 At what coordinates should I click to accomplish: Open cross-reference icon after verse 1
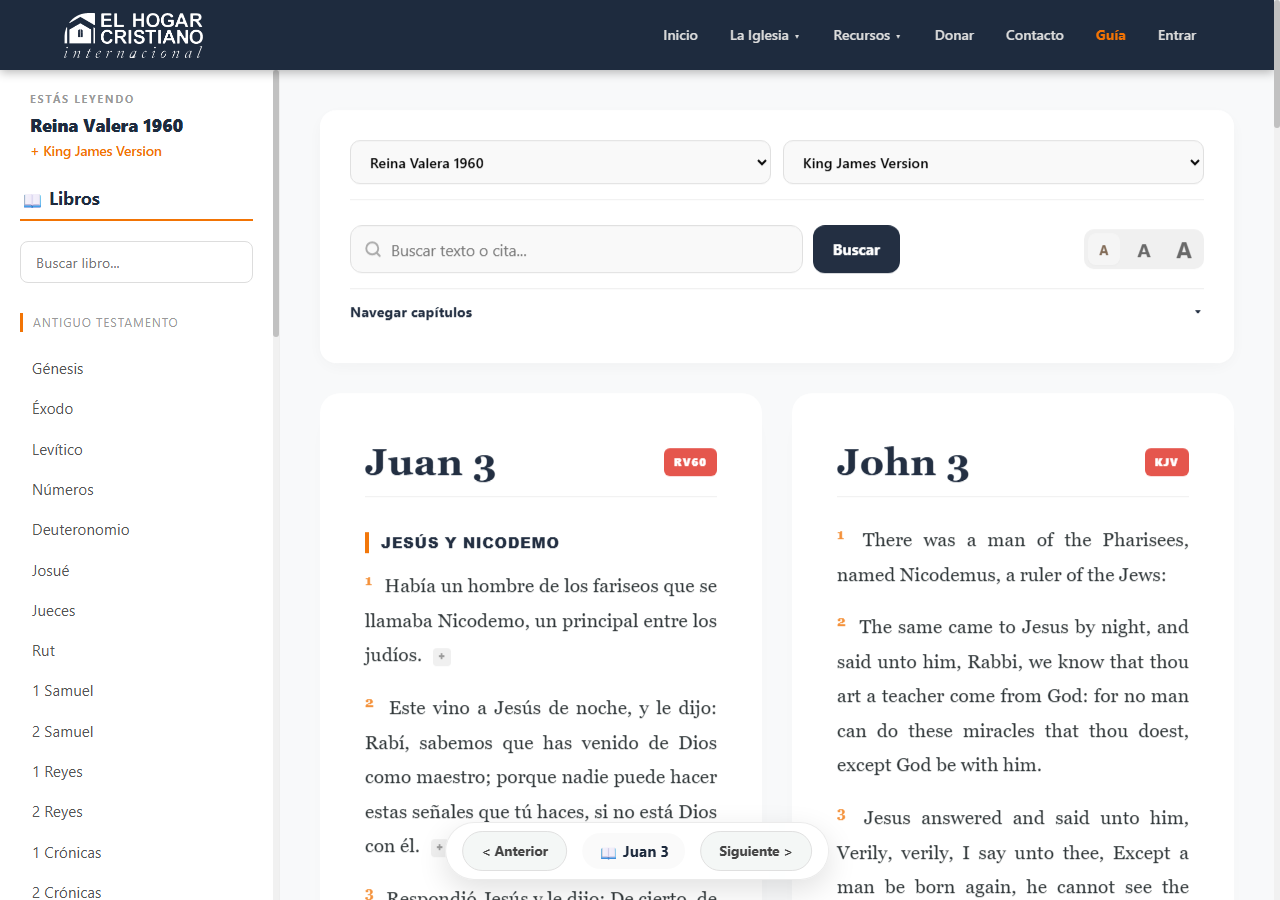442,657
